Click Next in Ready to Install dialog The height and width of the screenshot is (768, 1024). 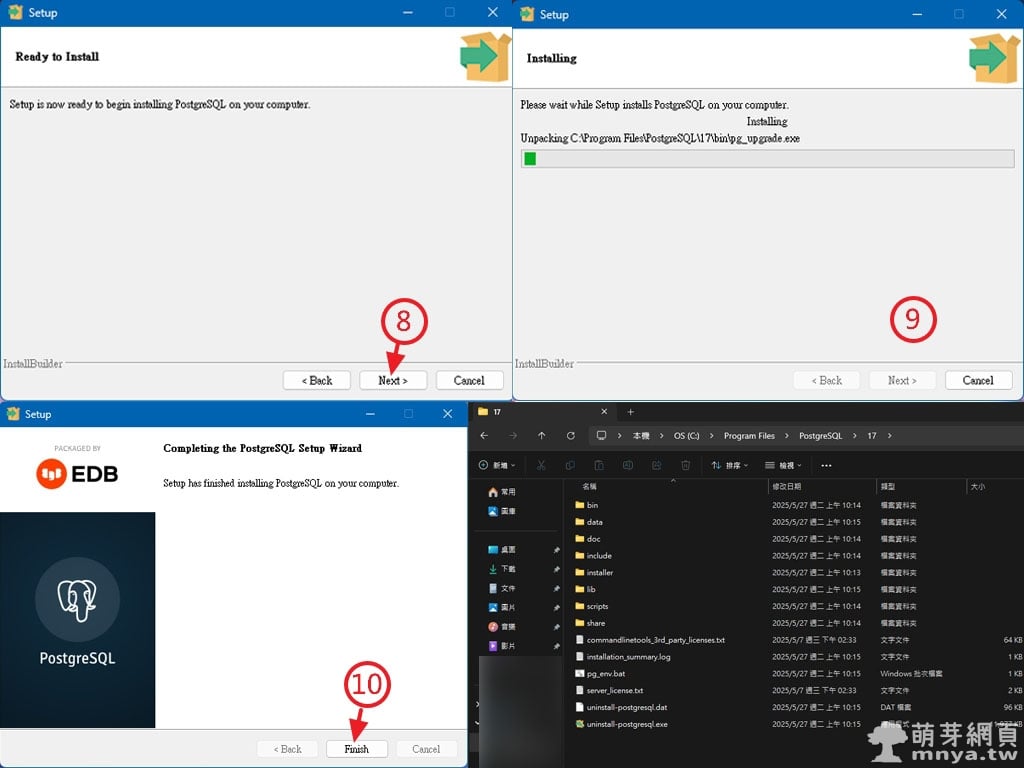pyautogui.click(x=393, y=380)
